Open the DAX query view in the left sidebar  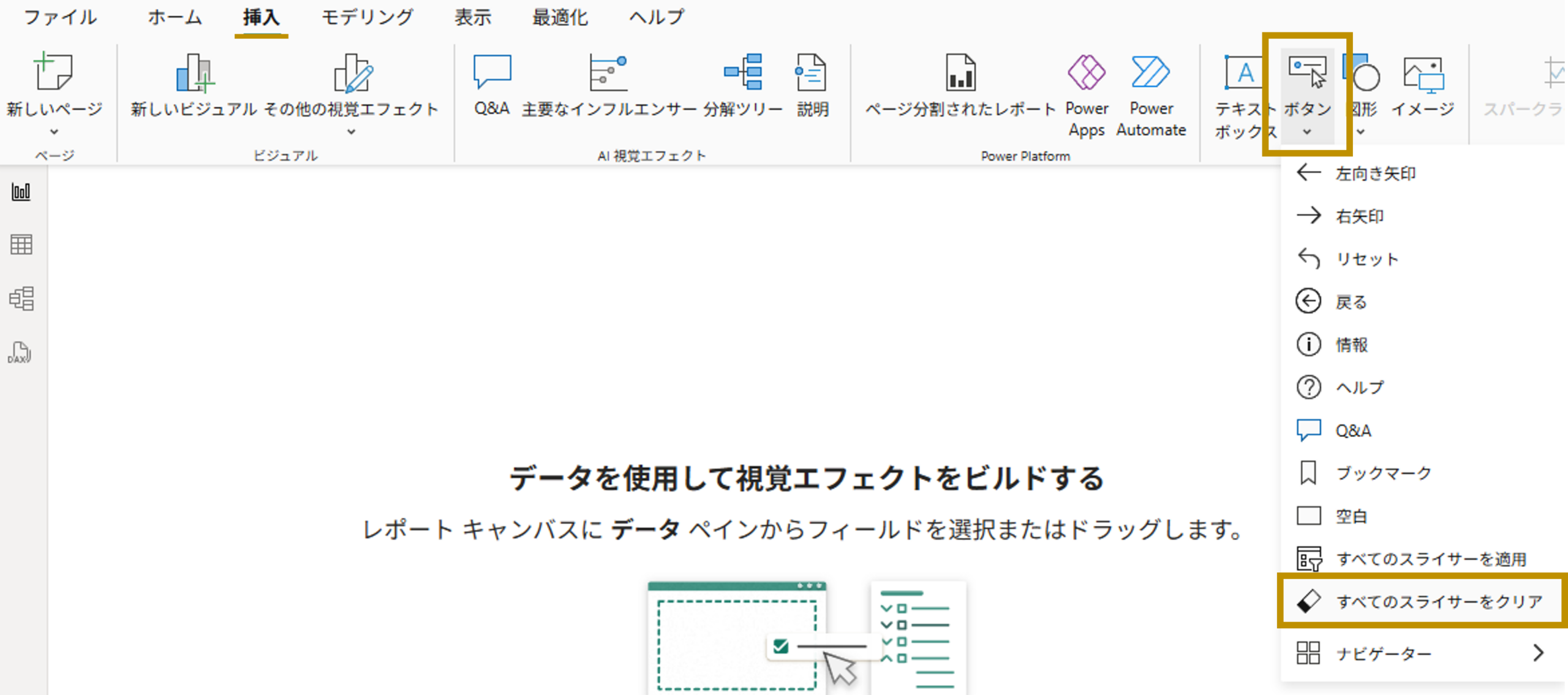coord(20,353)
